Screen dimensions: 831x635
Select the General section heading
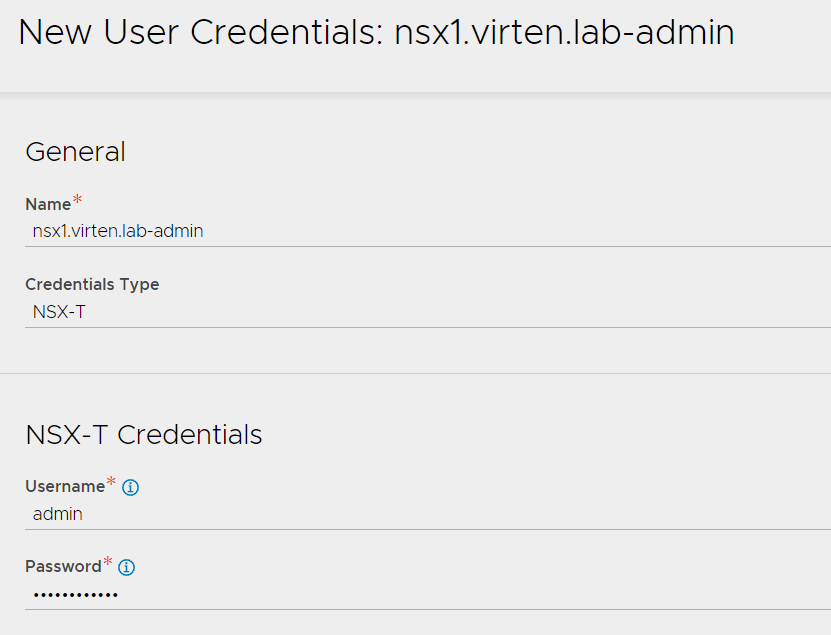(75, 152)
